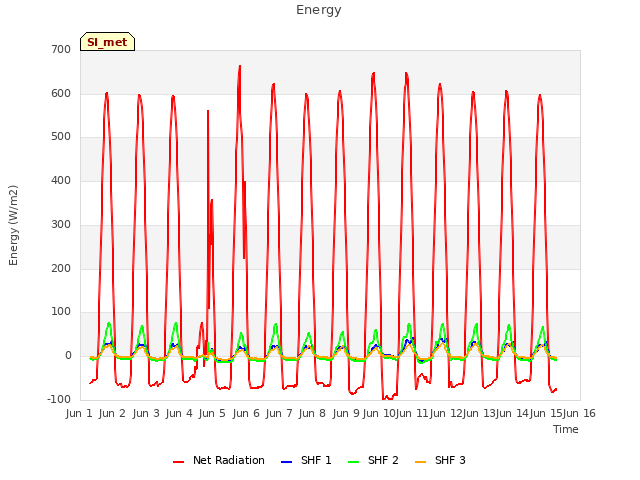Click the Jun 15 x-axis tick label
Viewport: 640px width, 480px height.
click(546, 413)
